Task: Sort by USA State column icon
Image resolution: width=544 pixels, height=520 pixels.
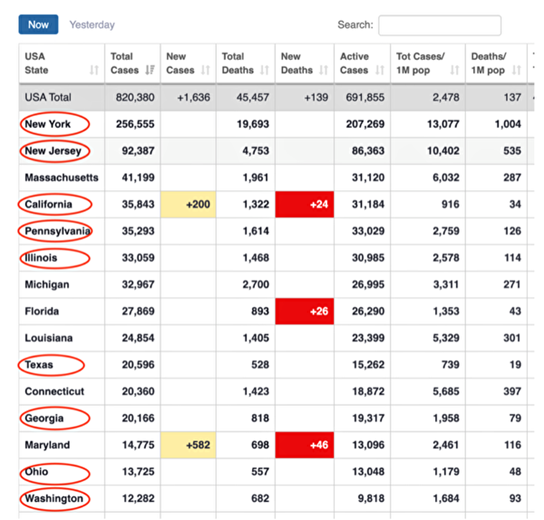Action: point(94,70)
